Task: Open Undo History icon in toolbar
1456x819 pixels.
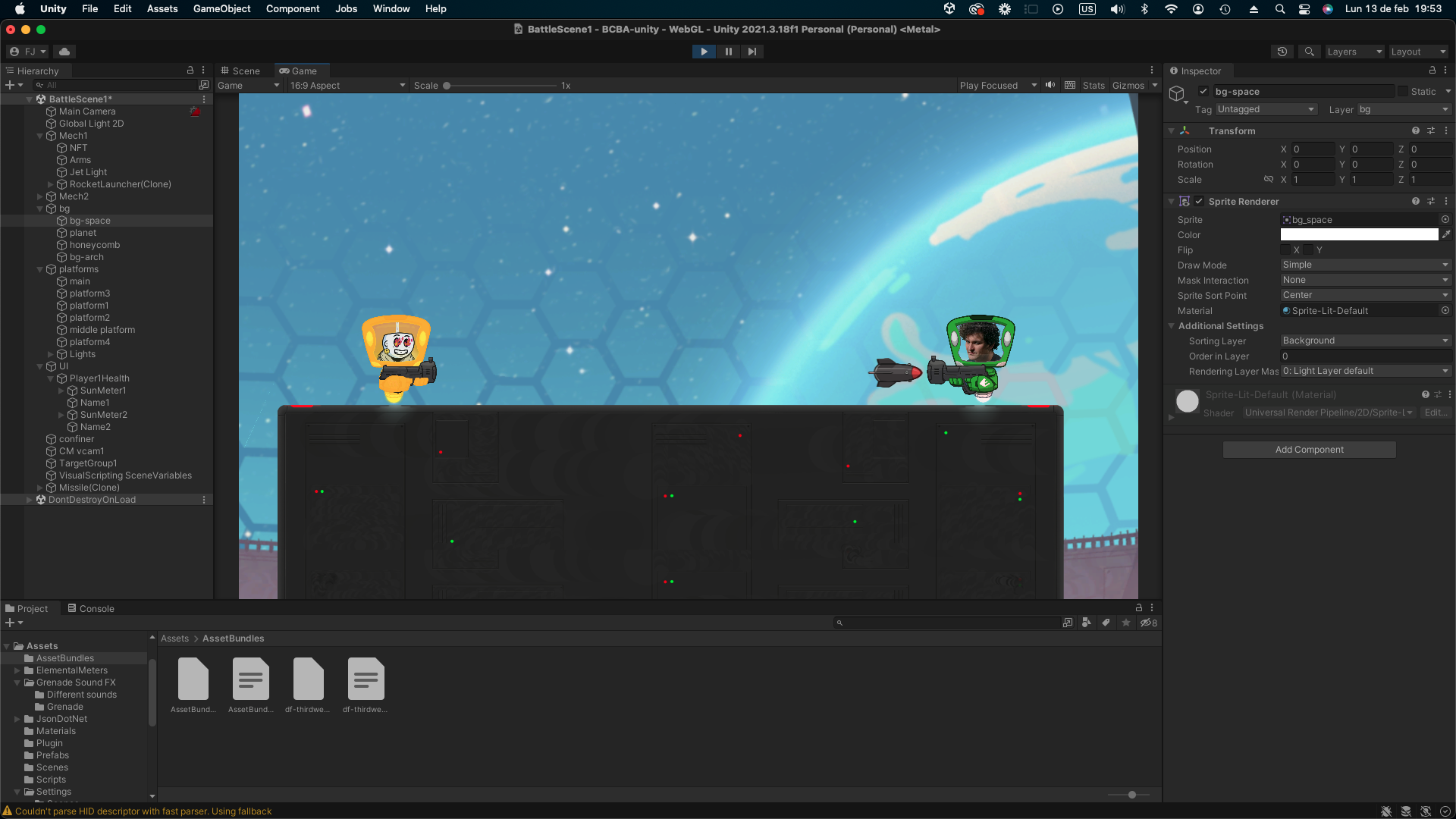Action: [x=1282, y=52]
